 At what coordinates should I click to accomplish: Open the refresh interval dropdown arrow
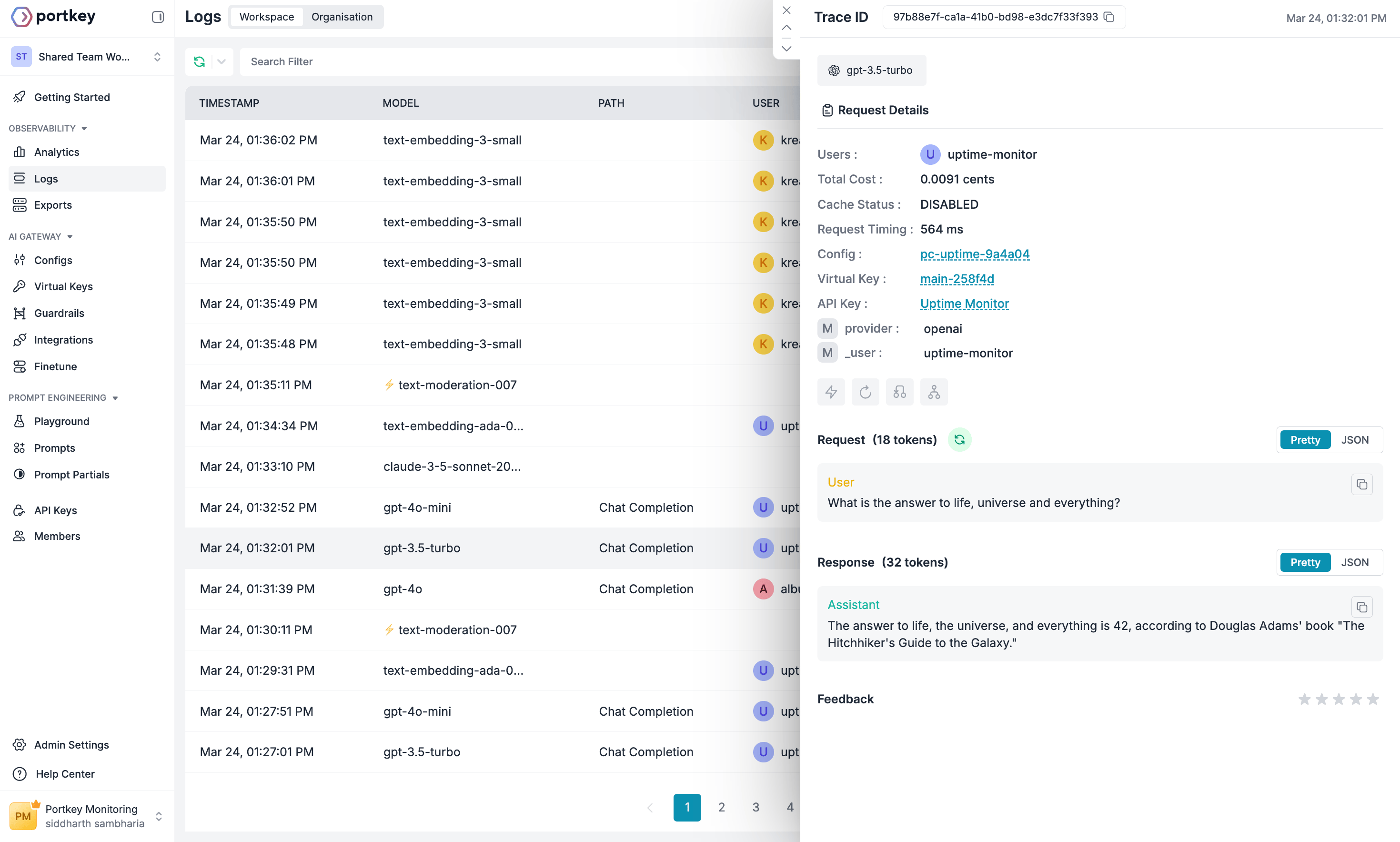(x=222, y=61)
